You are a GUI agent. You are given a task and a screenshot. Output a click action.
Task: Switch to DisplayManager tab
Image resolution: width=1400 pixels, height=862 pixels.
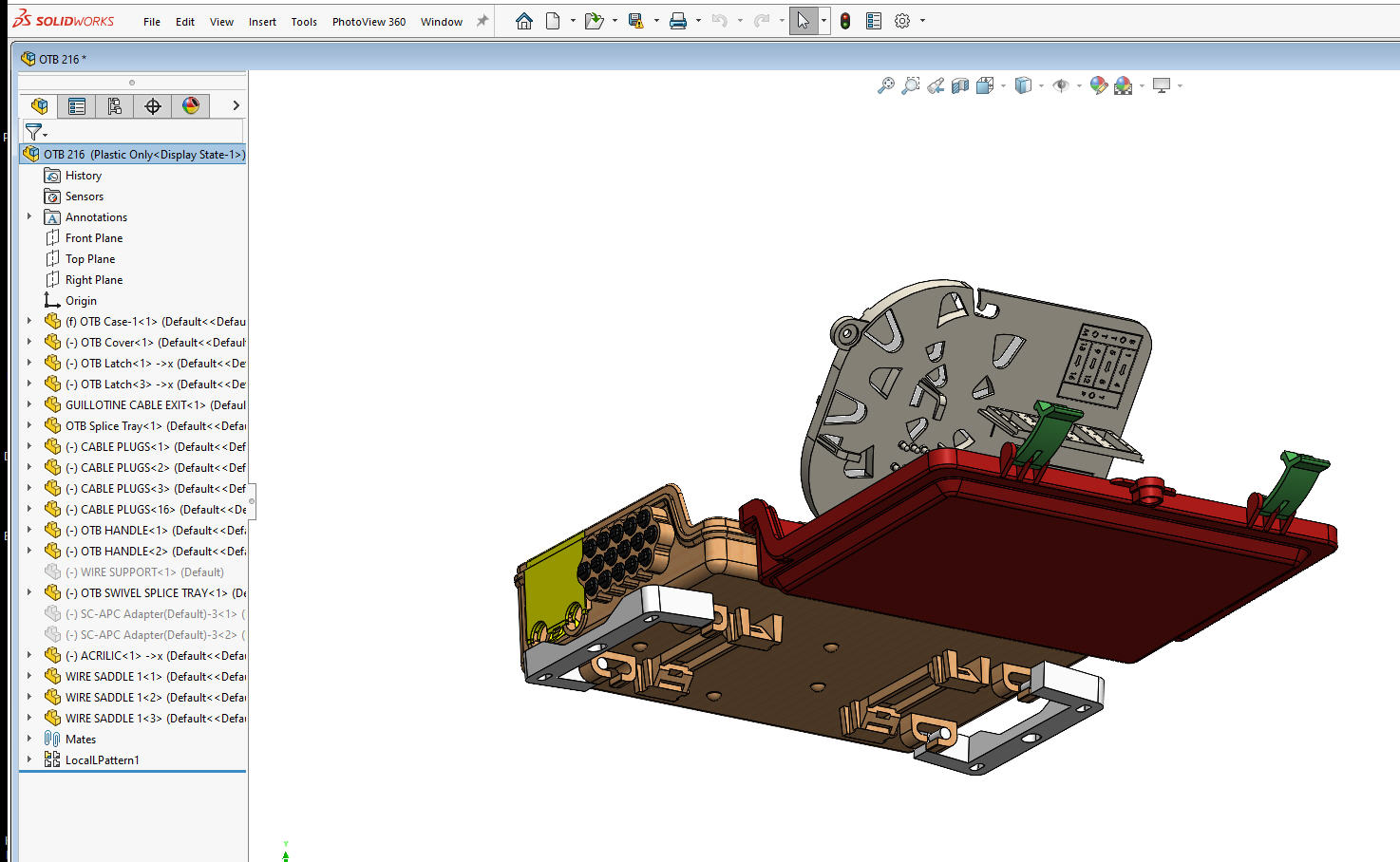point(191,105)
